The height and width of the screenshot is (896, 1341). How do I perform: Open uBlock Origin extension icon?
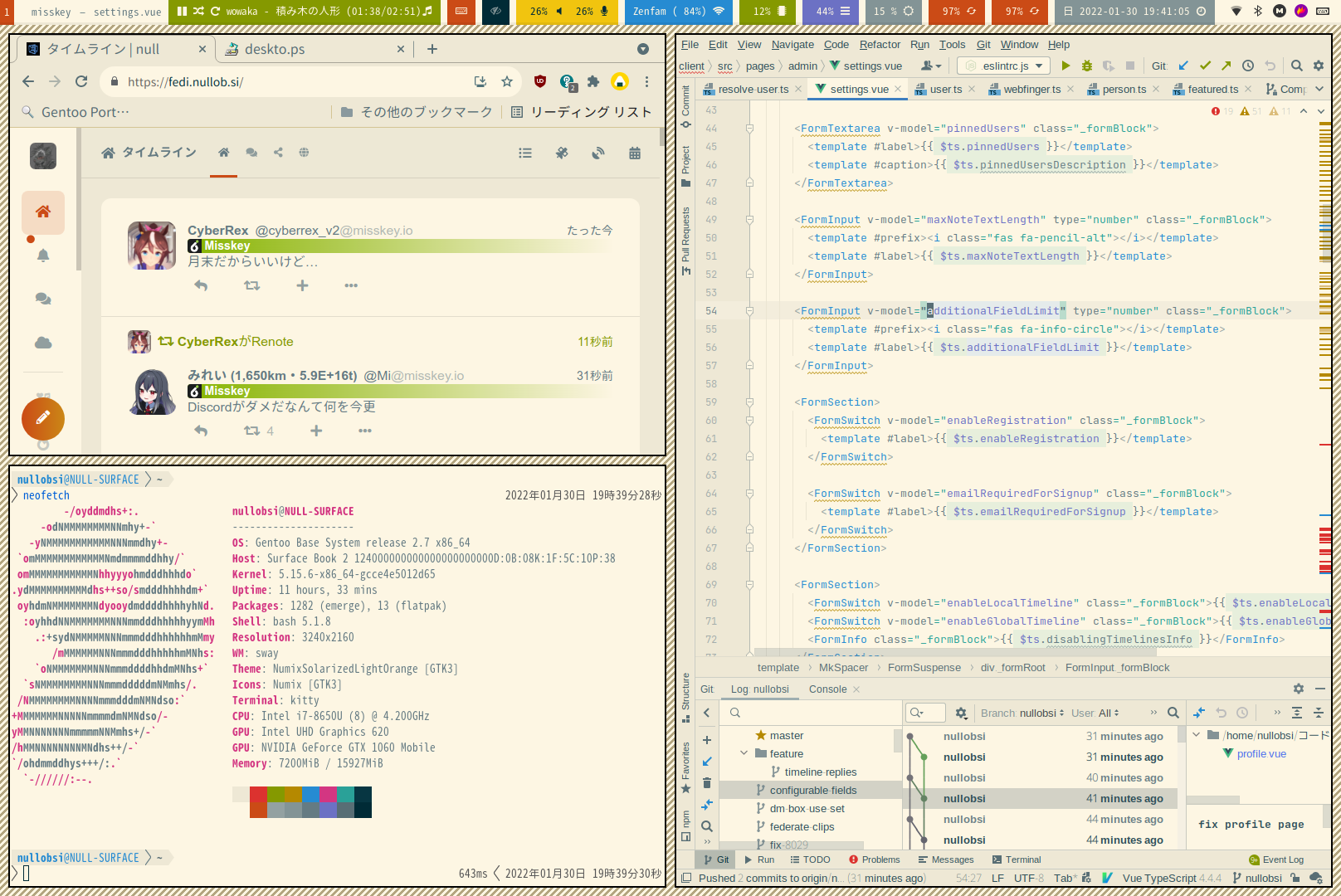tap(540, 81)
